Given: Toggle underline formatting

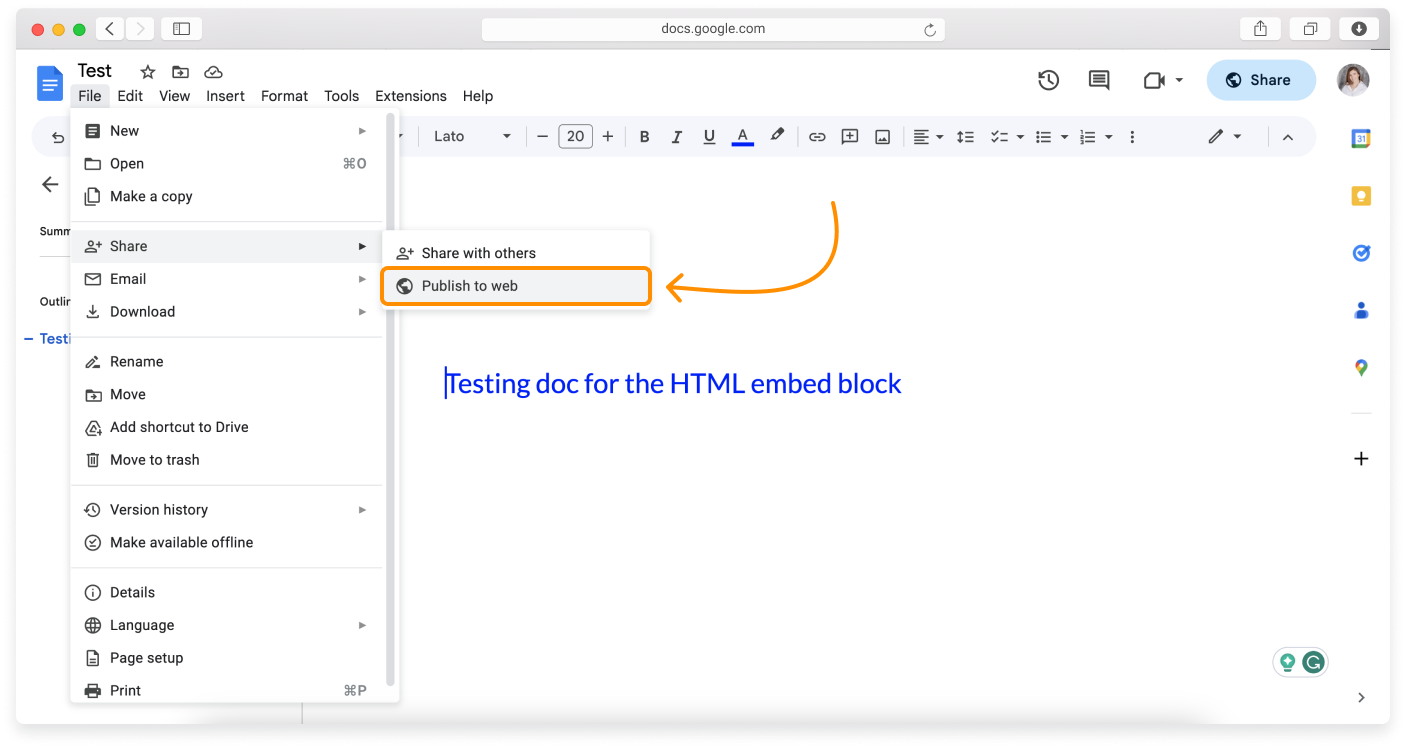Looking at the screenshot, I should click(709, 136).
